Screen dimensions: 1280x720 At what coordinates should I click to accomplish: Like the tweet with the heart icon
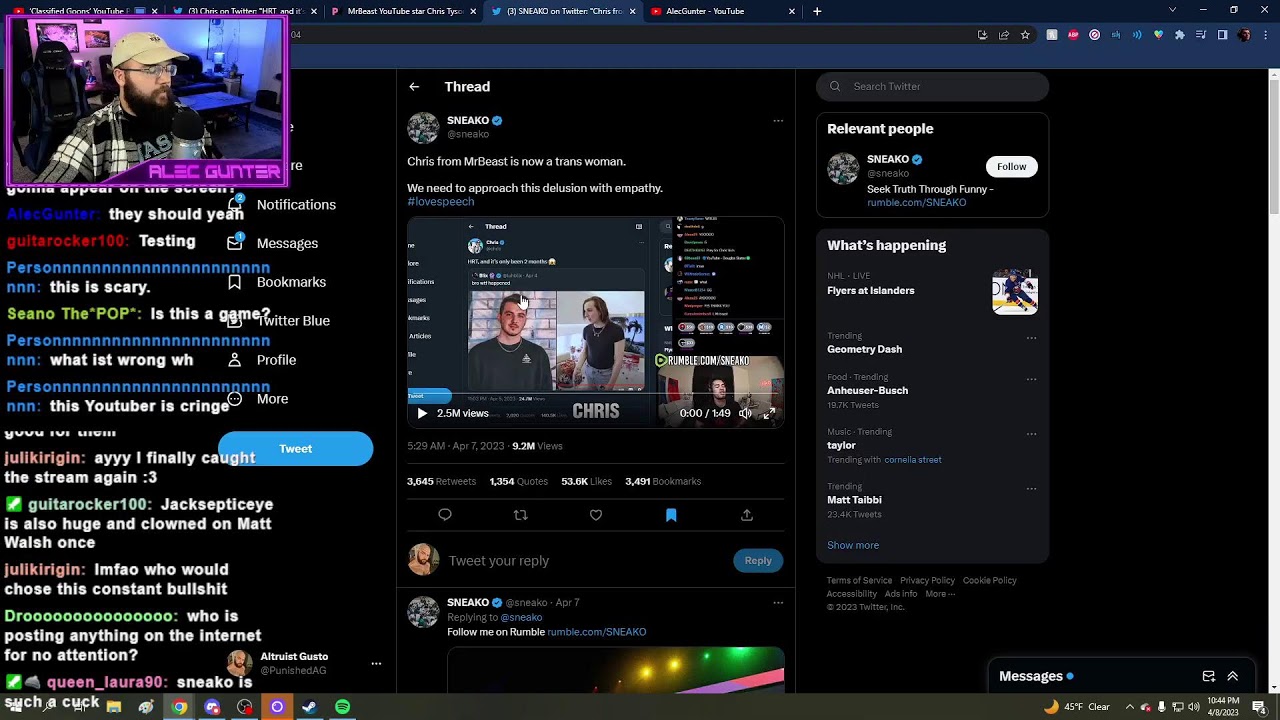[x=596, y=515]
